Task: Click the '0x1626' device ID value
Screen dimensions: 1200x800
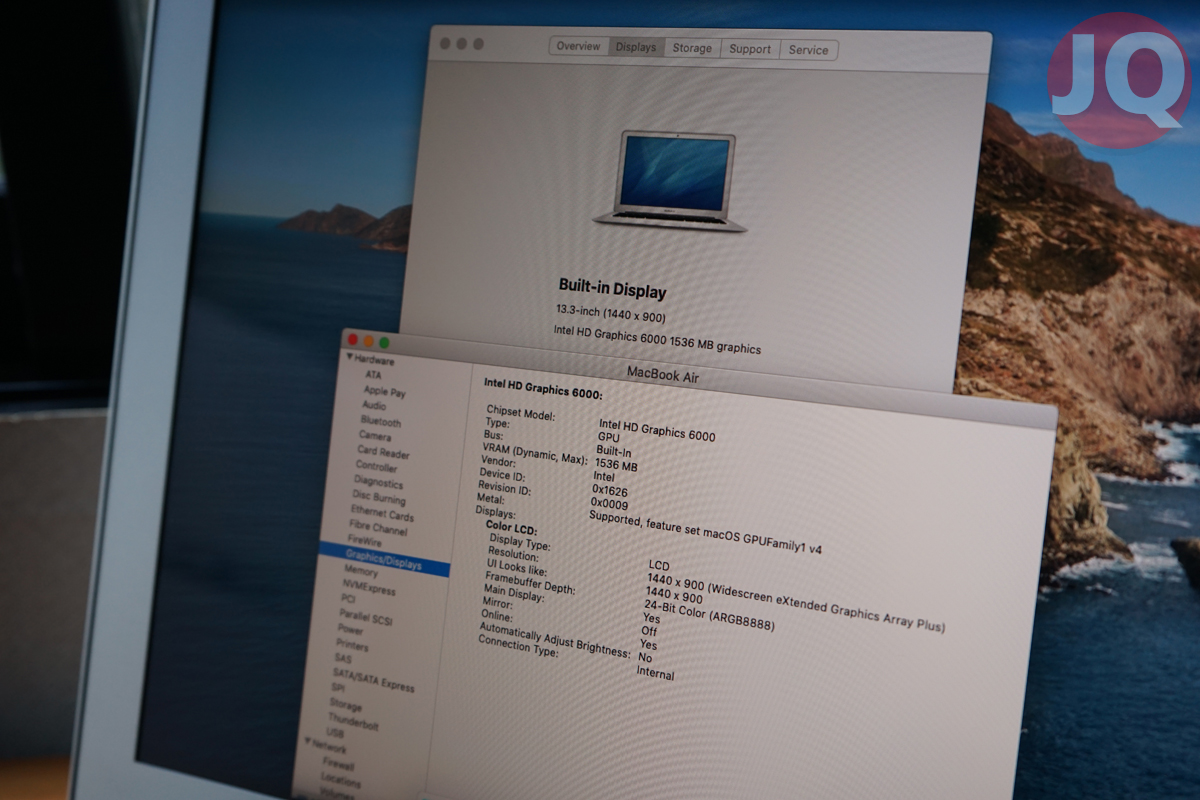Action: pos(610,492)
